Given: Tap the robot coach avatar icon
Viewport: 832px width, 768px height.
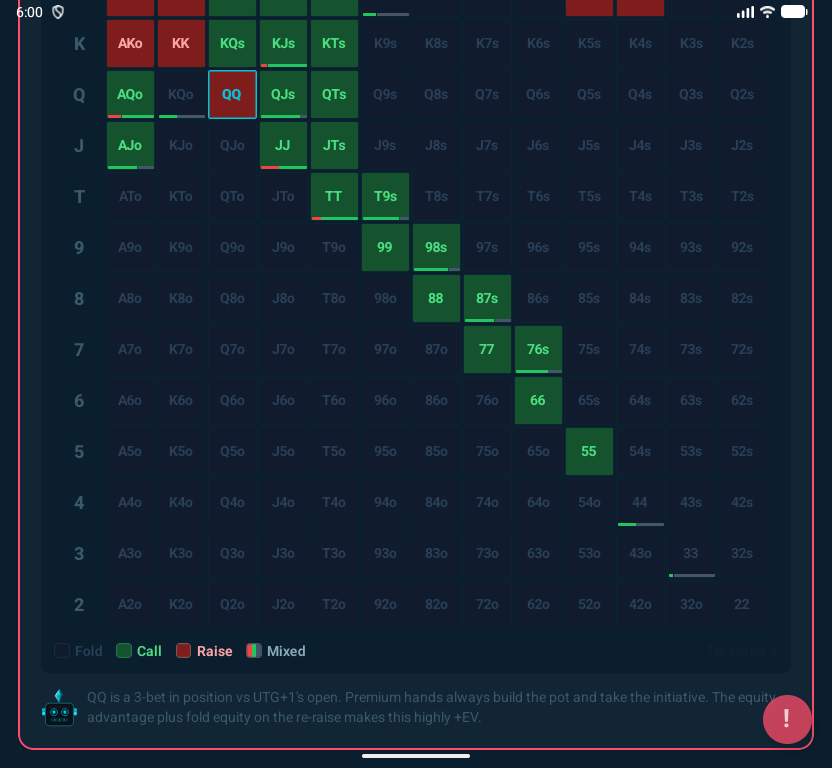Looking at the screenshot, I should [x=59, y=708].
